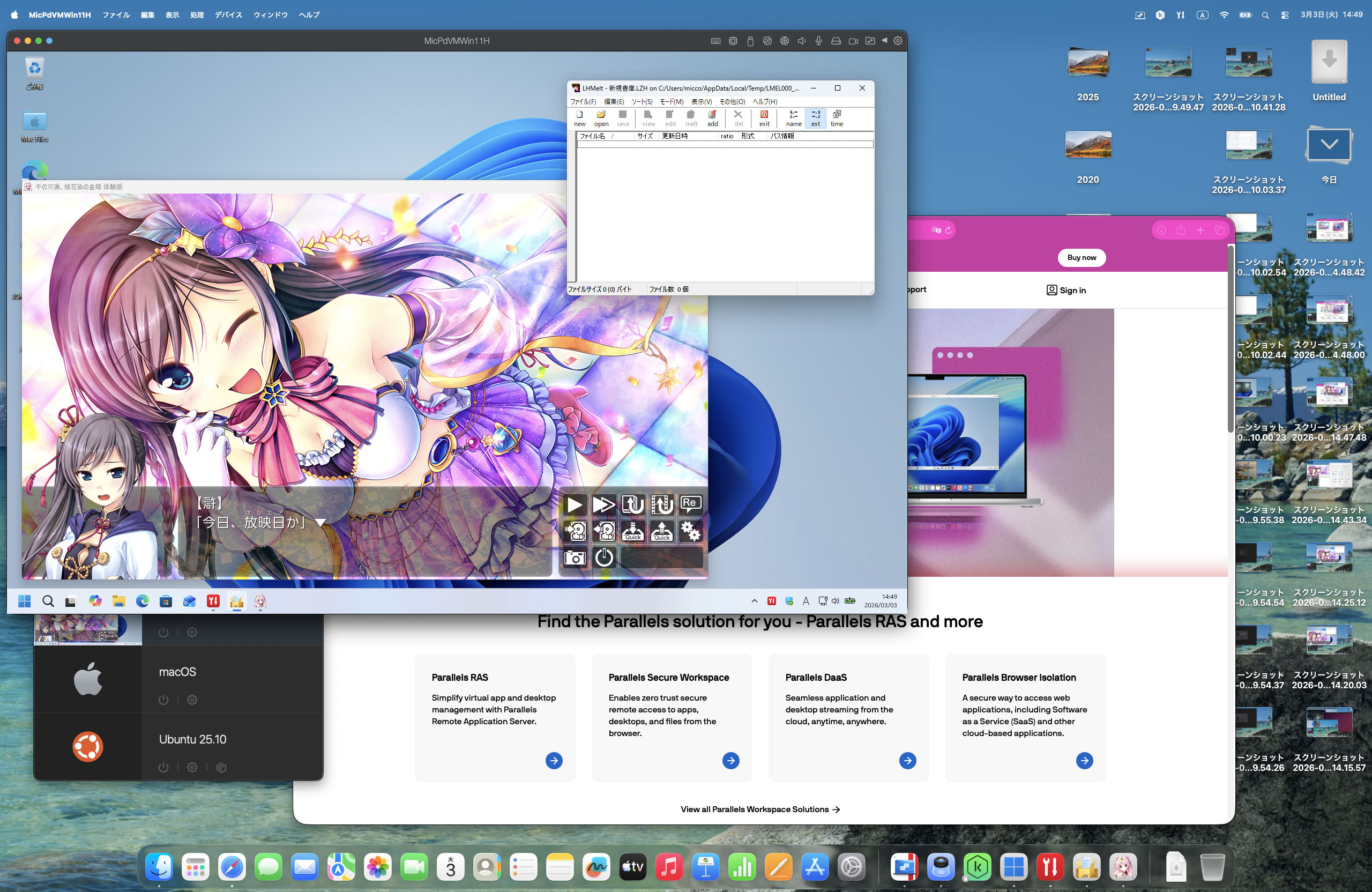The image size is (1372, 892).
Task: Click the camera screenshot icon in game
Action: pos(574,557)
